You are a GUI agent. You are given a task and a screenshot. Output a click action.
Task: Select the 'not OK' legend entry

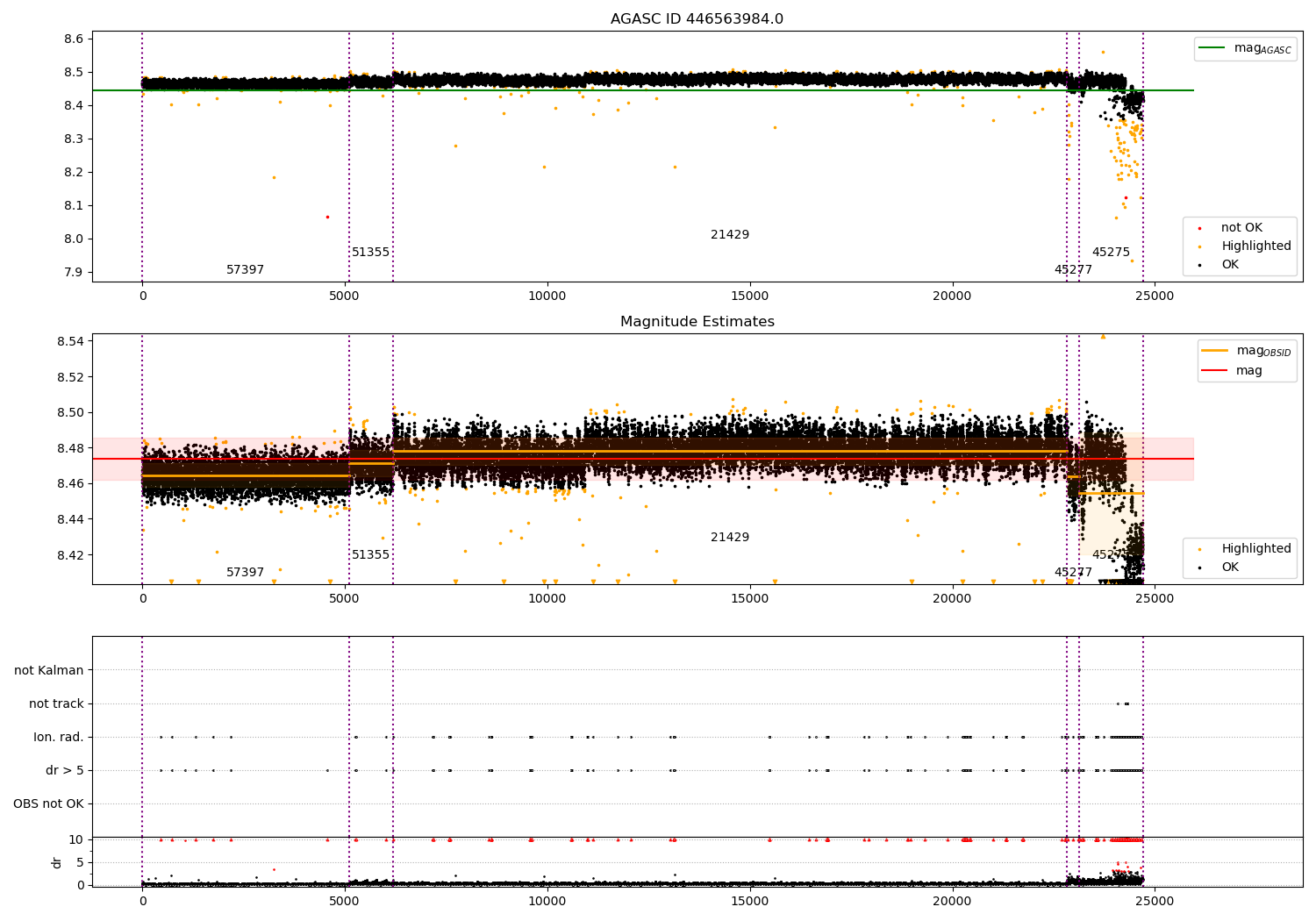(1230, 228)
